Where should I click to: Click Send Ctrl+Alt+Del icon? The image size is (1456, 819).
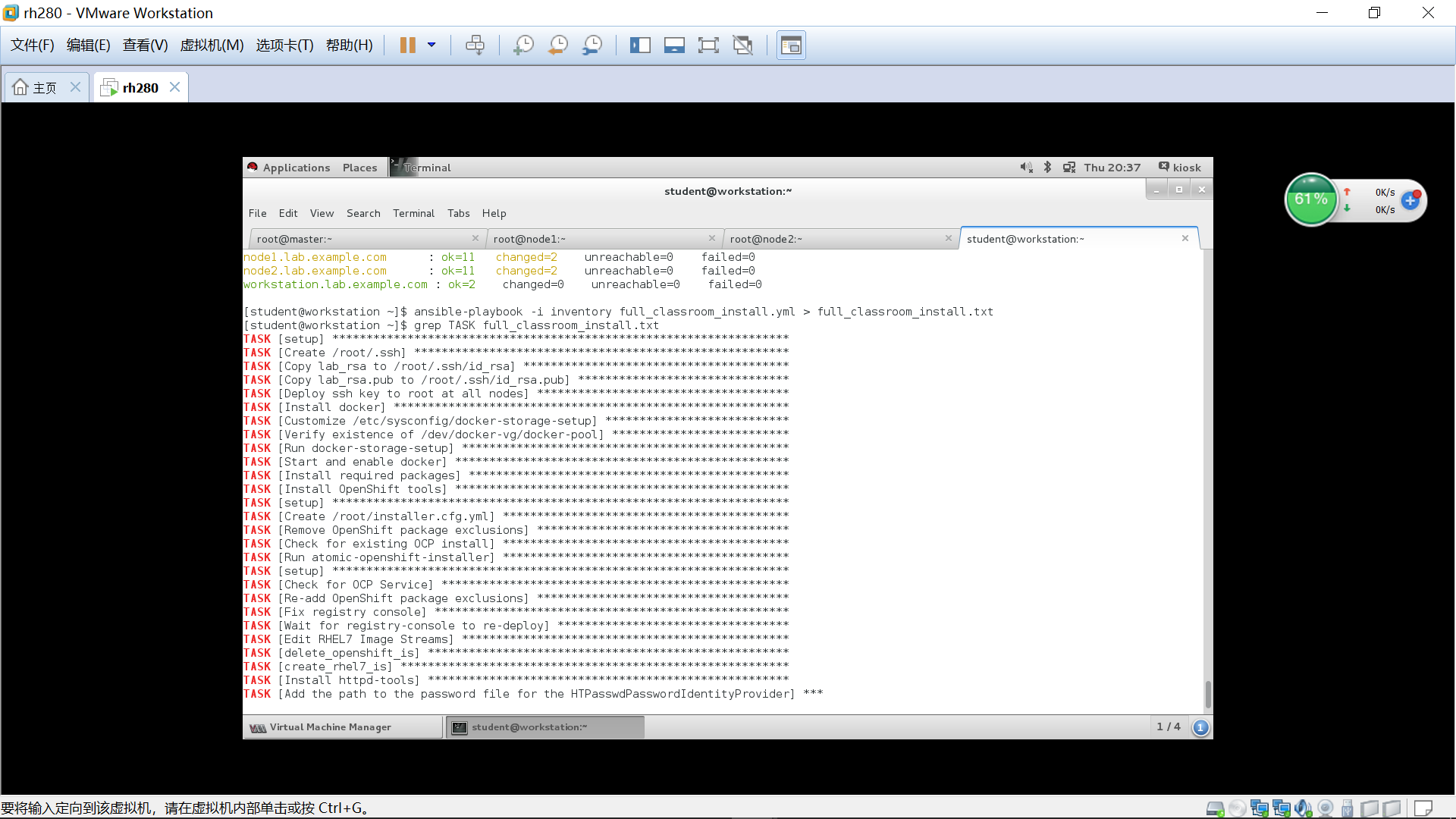pyautogui.click(x=475, y=45)
